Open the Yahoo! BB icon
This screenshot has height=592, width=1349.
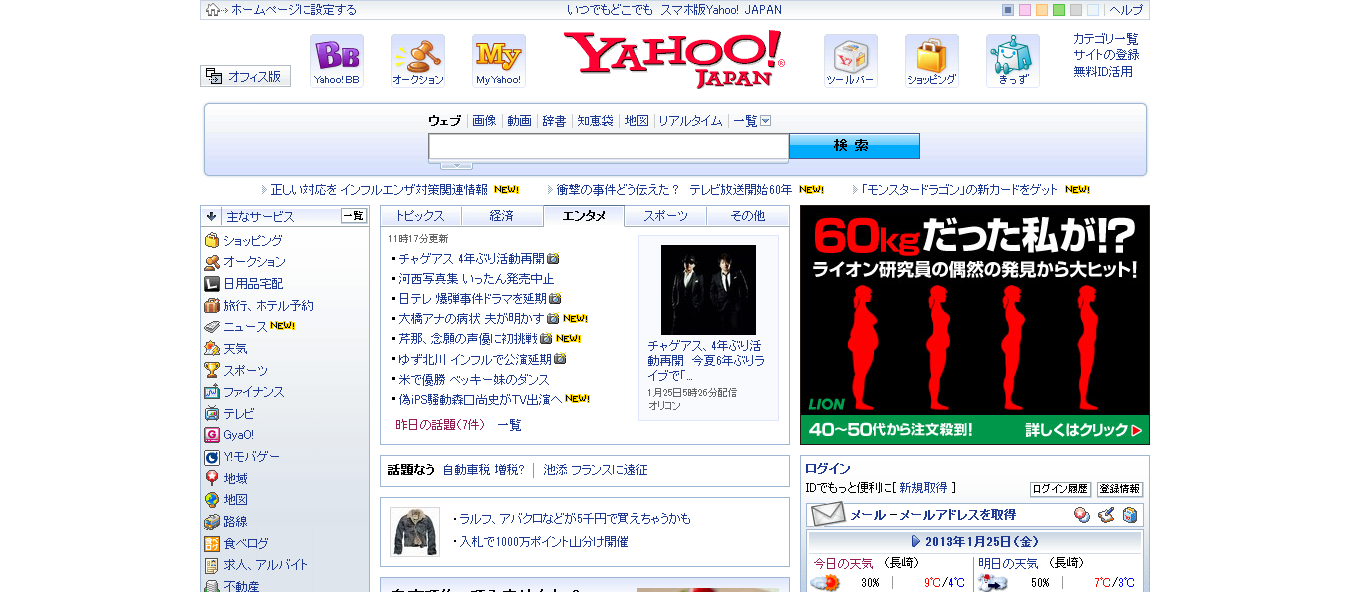[x=337, y=61]
